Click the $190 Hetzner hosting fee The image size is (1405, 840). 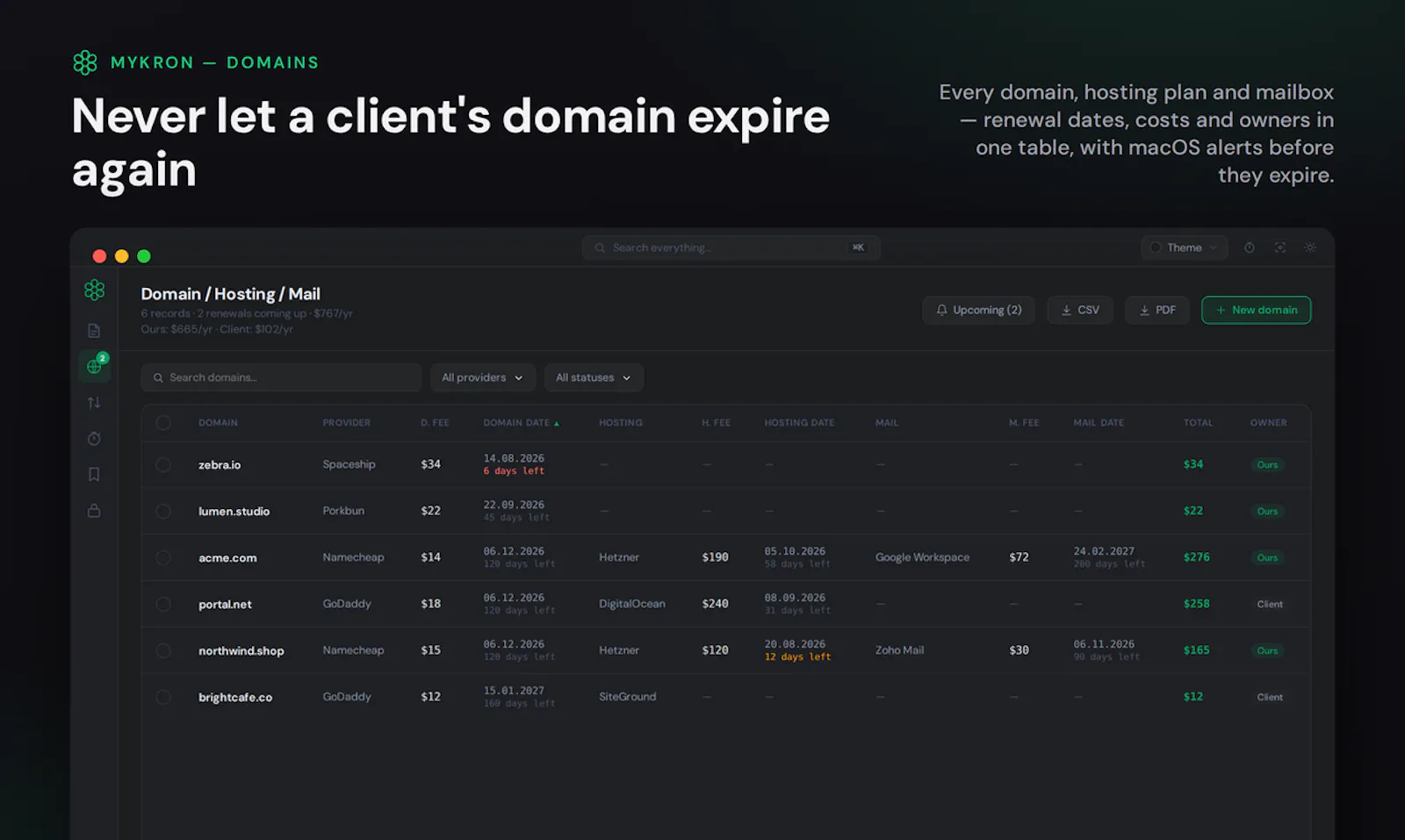(x=715, y=557)
